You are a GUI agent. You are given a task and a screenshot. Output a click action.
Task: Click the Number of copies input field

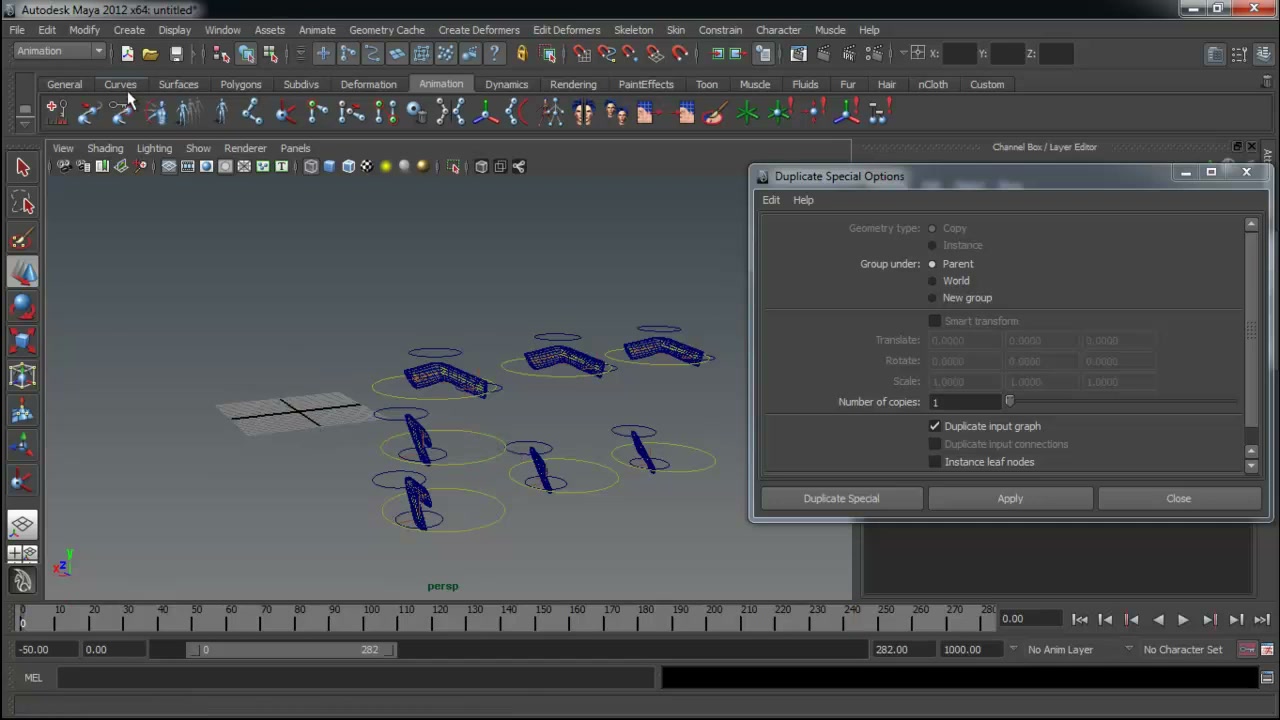point(964,402)
